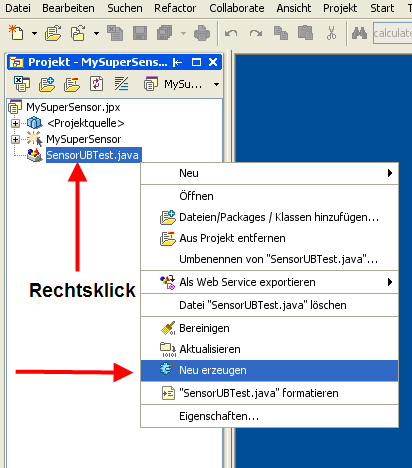Choose Datei "SensorUBTest.java" löschen
412x468 pixels.
269,305
